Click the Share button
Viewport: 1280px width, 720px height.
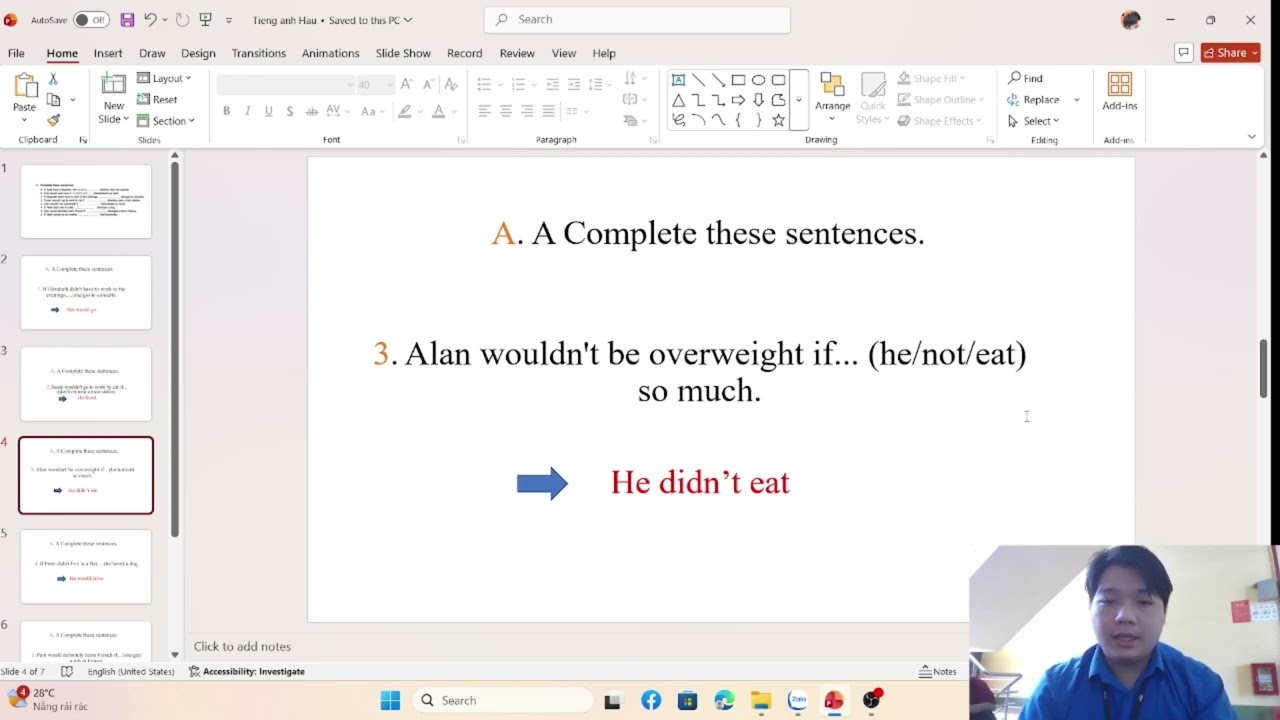click(x=1231, y=53)
